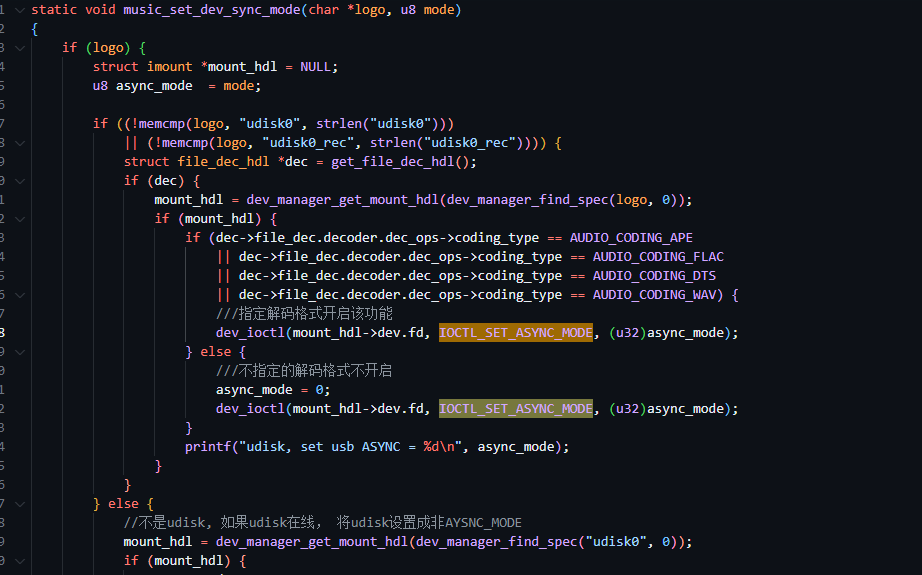Click 'async_mode' in the u8 declaration line
This screenshot has width=922, height=575.
[154, 86]
